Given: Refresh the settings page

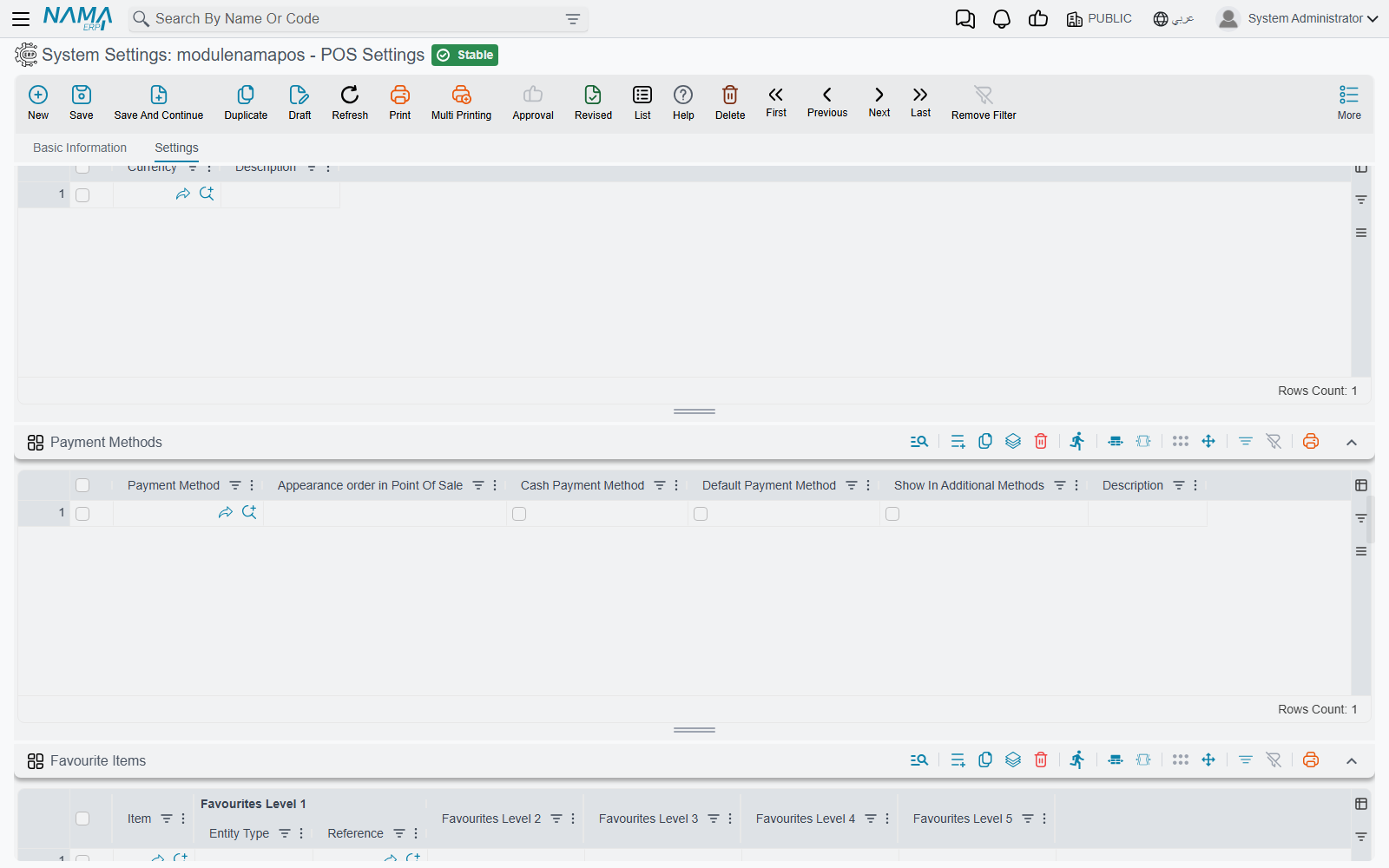Looking at the screenshot, I should pyautogui.click(x=350, y=102).
